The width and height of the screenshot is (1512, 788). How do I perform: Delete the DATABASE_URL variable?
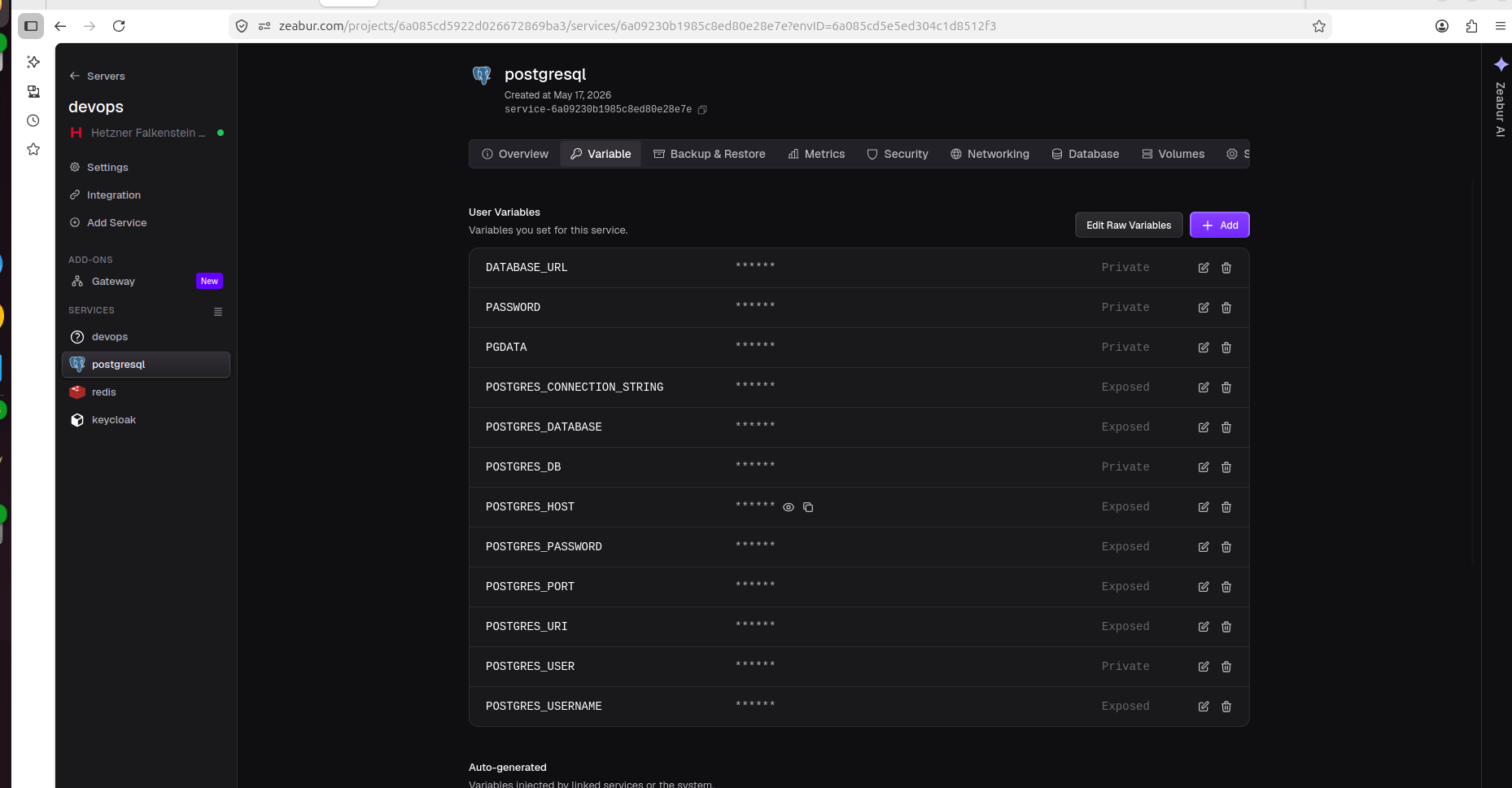1226,268
